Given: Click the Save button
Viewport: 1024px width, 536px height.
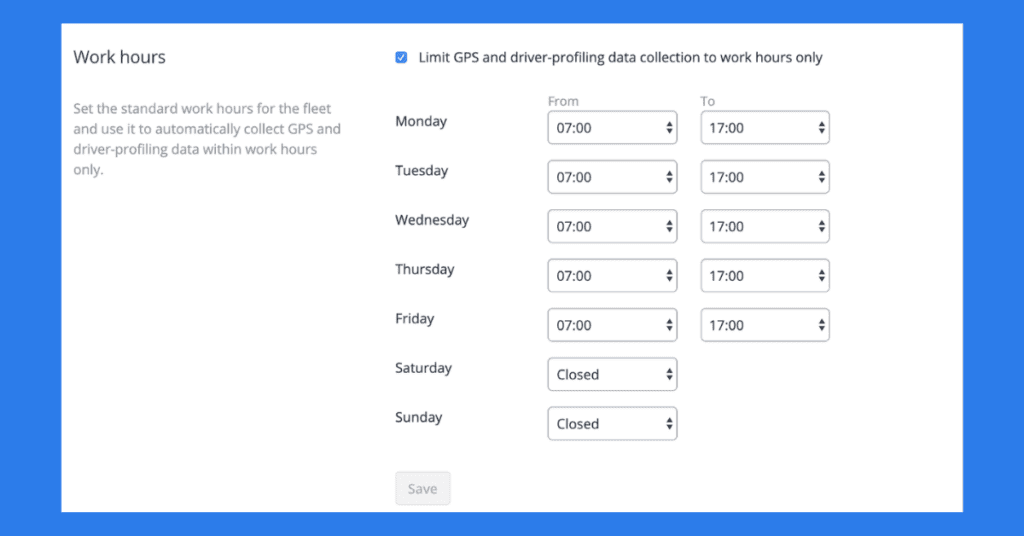Looking at the screenshot, I should [x=423, y=489].
